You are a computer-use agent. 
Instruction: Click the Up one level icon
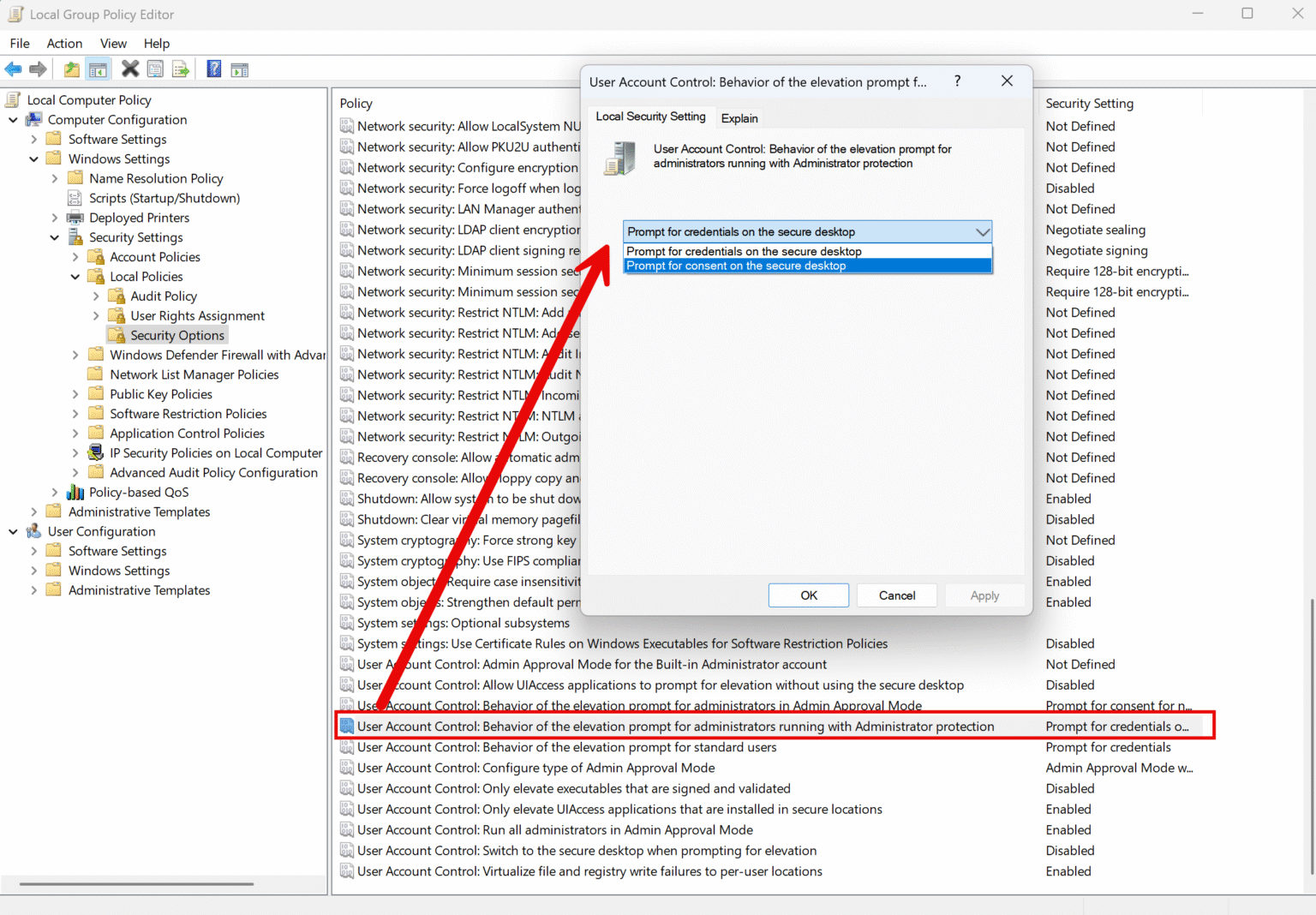pos(71,69)
